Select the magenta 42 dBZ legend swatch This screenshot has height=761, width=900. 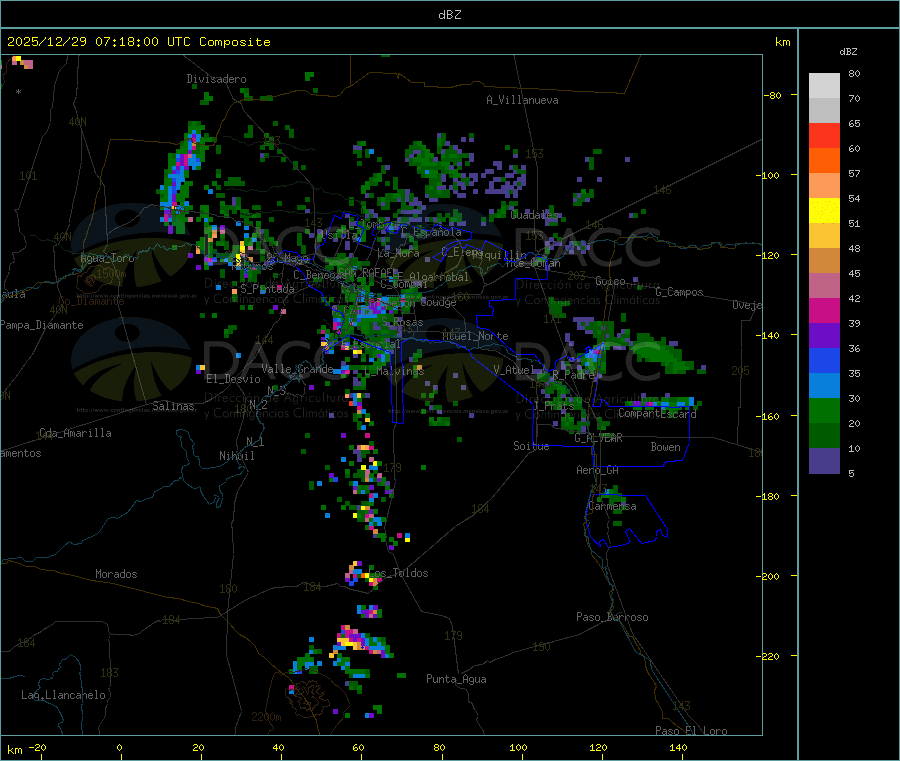[x=824, y=310]
